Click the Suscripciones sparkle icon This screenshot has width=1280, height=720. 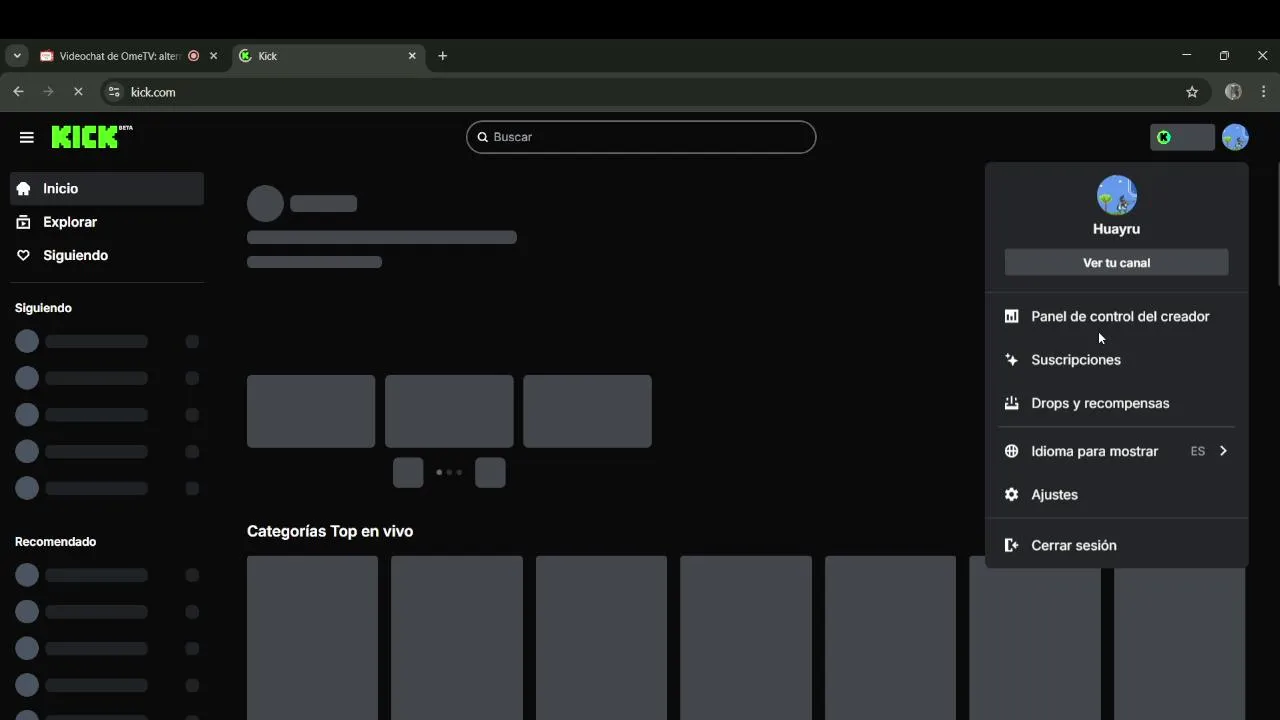pos(1011,360)
